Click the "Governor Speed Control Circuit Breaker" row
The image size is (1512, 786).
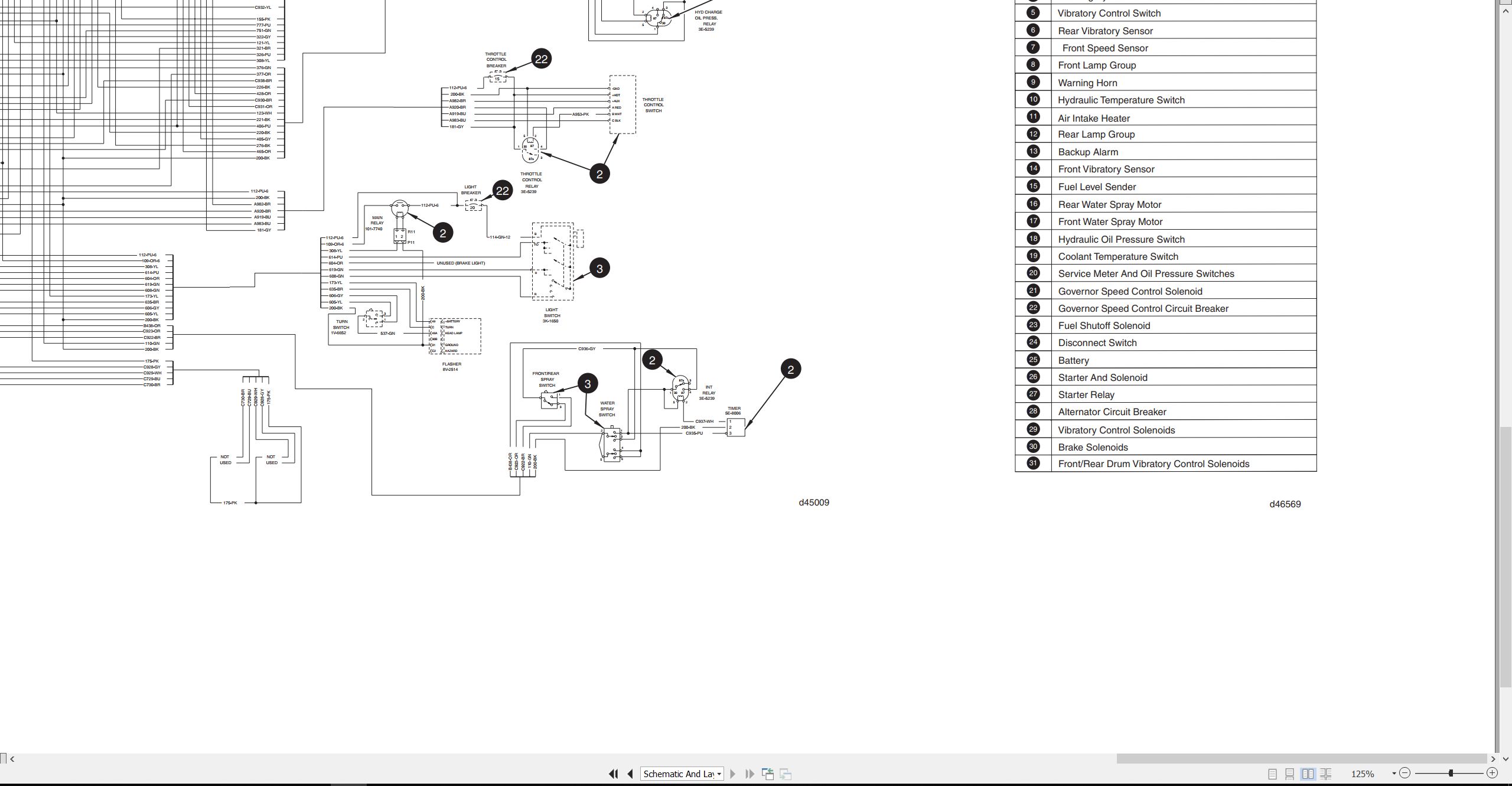1165,308
